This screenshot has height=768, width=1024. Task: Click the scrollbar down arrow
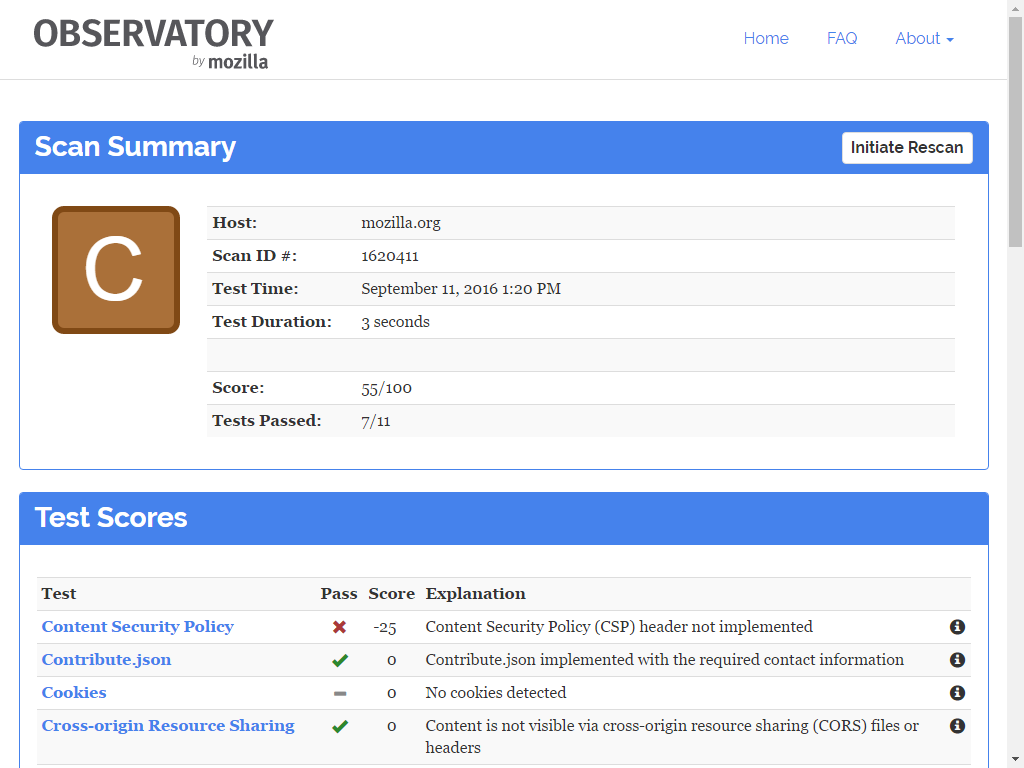click(x=1015, y=760)
